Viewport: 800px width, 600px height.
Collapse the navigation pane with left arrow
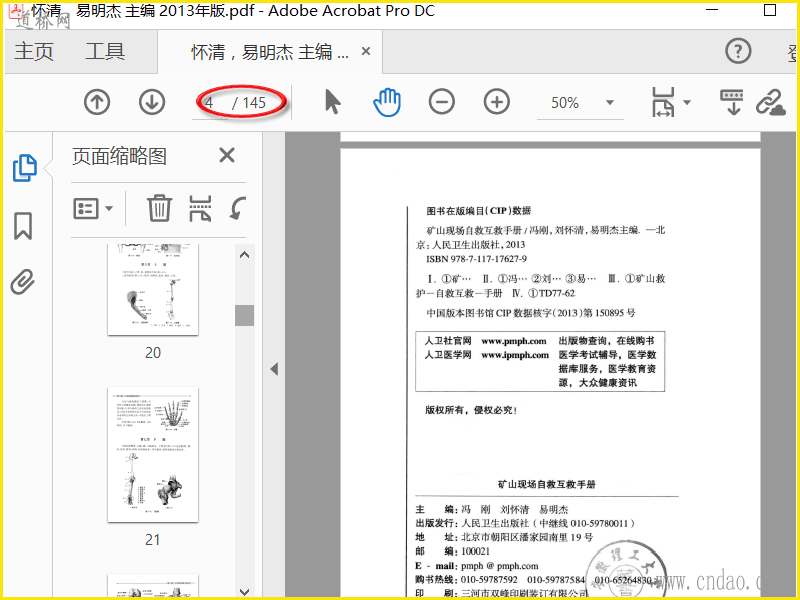tap(274, 369)
